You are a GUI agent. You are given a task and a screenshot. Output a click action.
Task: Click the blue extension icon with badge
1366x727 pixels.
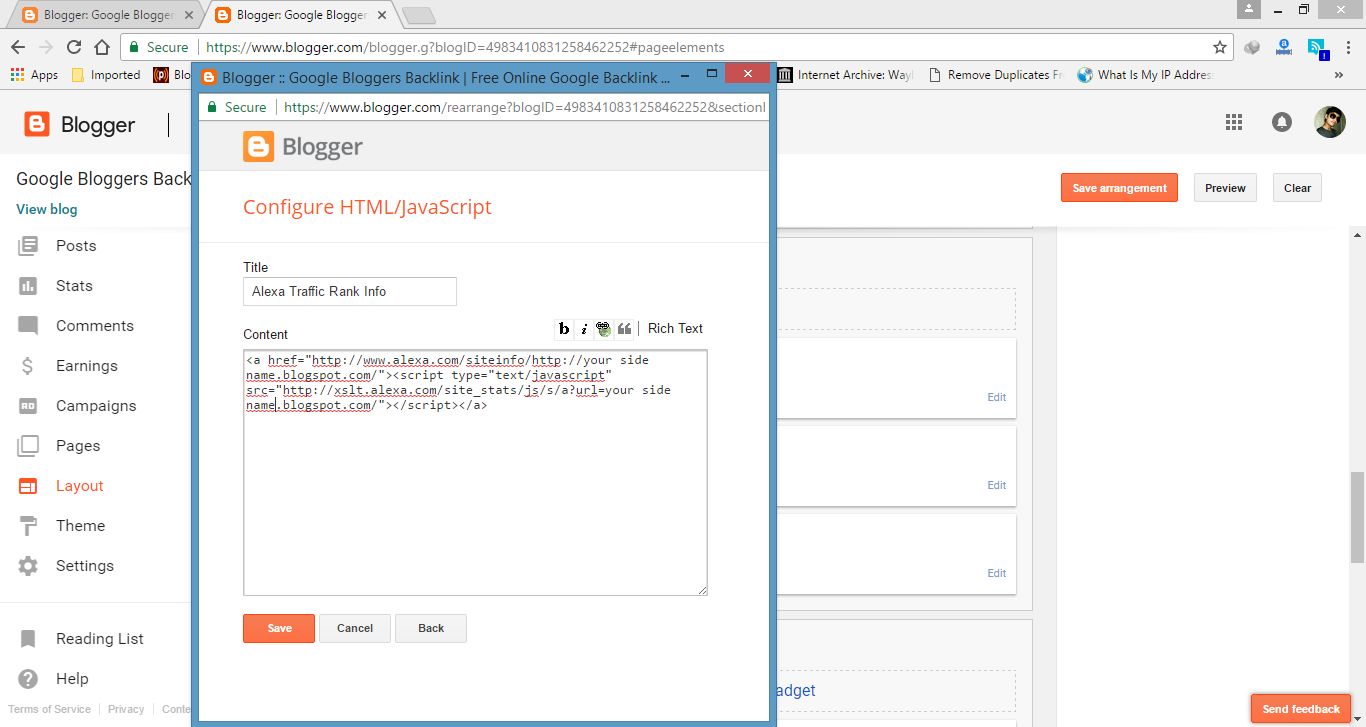coord(1317,47)
